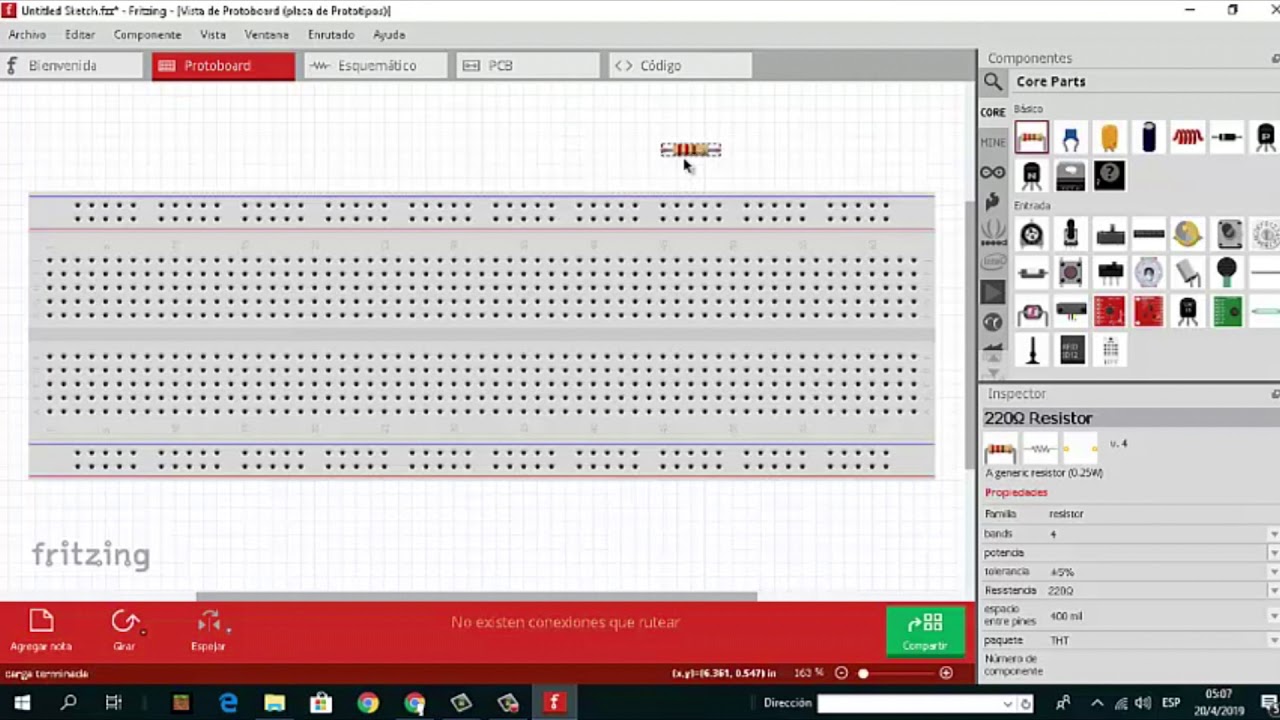Open the Ventana menu
Viewport: 1280px width, 720px height.
pos(267,34)
